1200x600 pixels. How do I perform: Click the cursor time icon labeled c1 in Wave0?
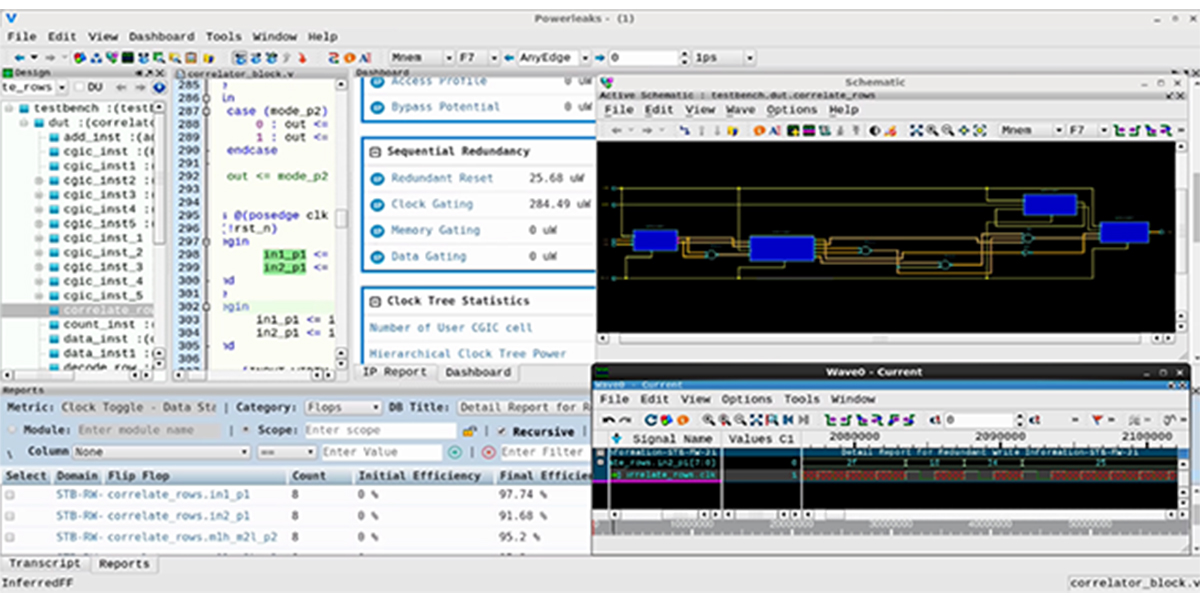click(x=935, y=419)
